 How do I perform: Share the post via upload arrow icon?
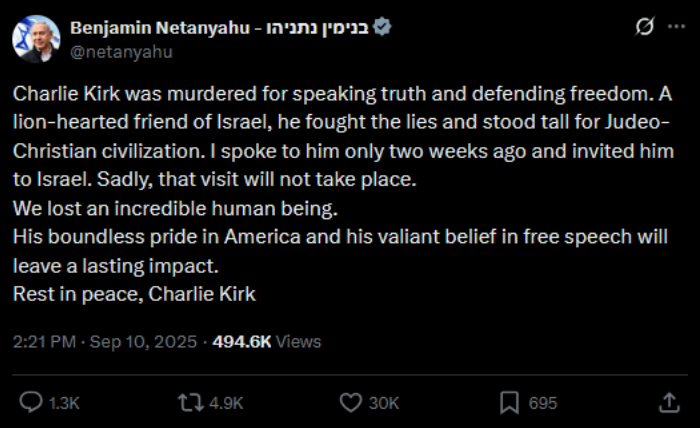(669, 403)
